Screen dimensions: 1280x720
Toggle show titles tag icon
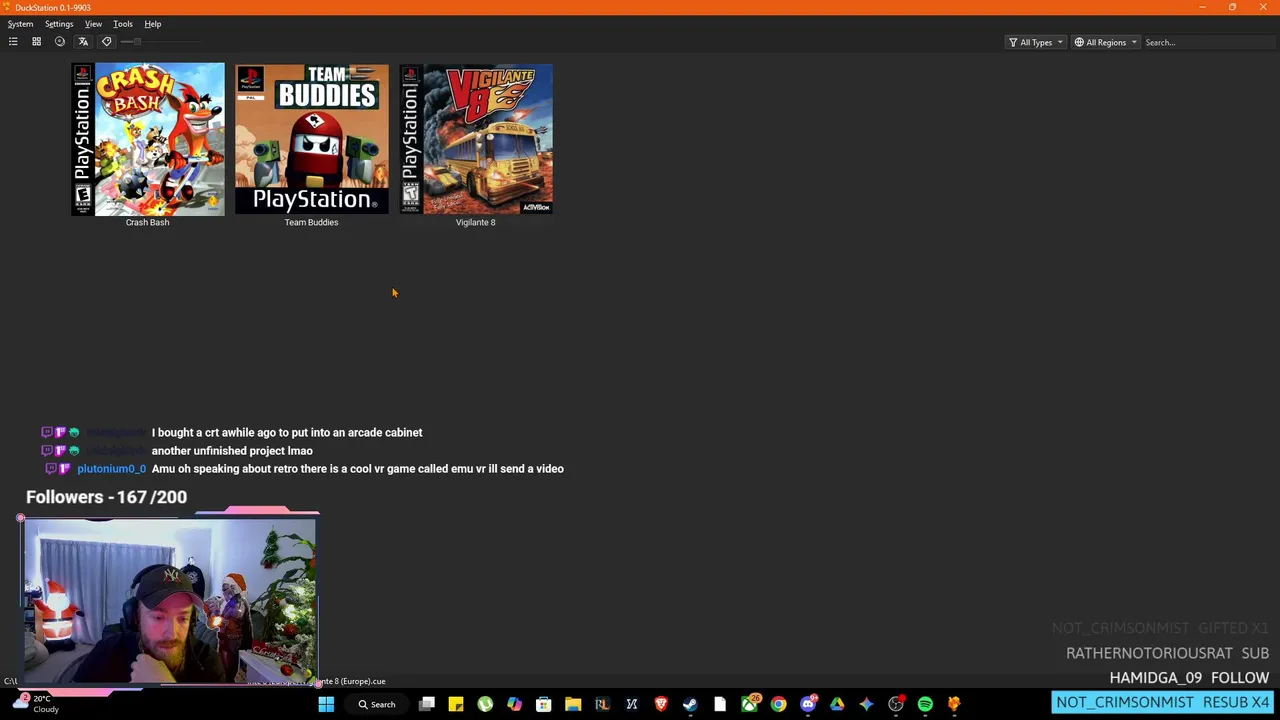[107, 42]
